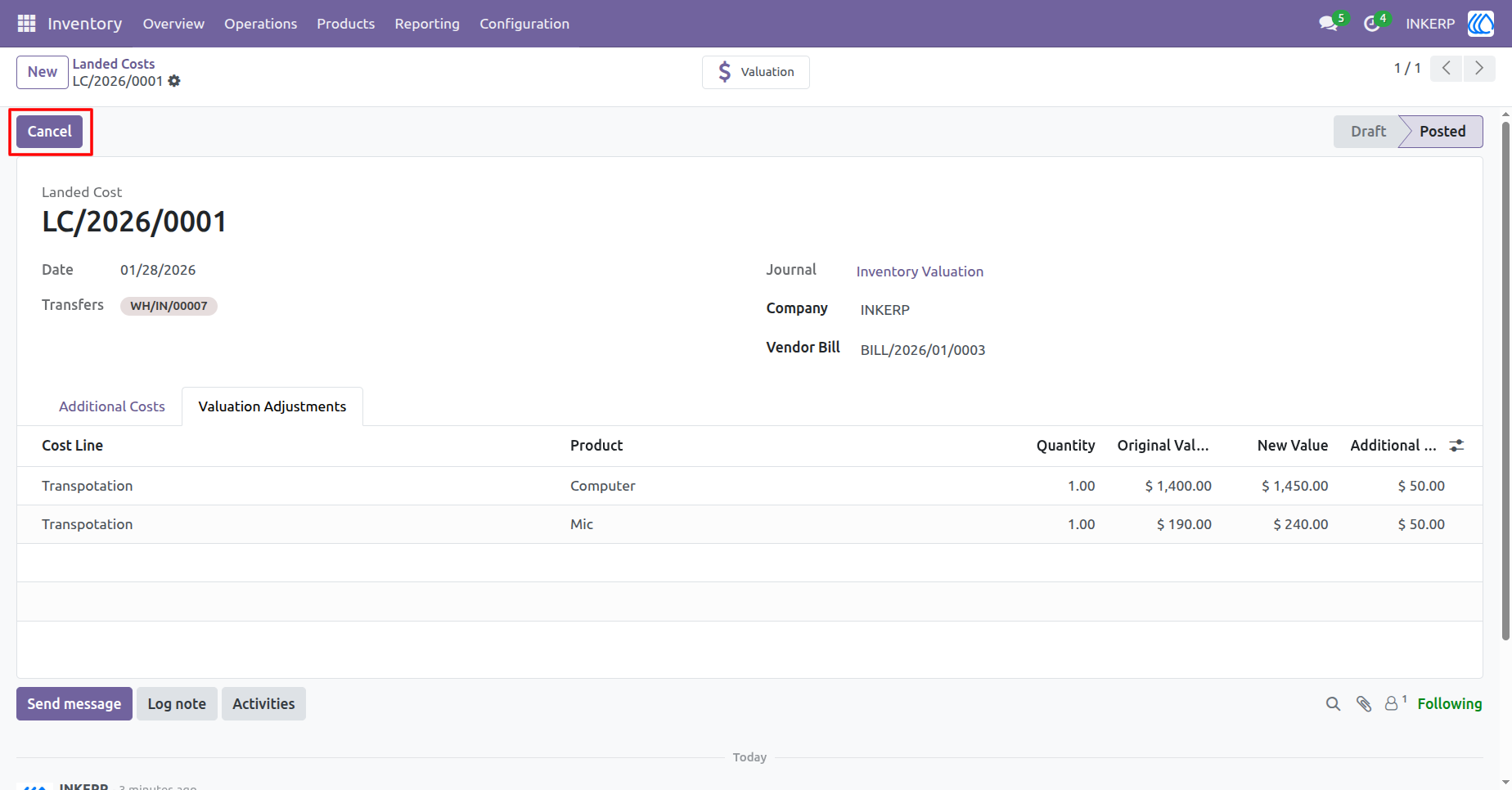Click the Cancel button
1512x790 pixels.
pos(50,132)
